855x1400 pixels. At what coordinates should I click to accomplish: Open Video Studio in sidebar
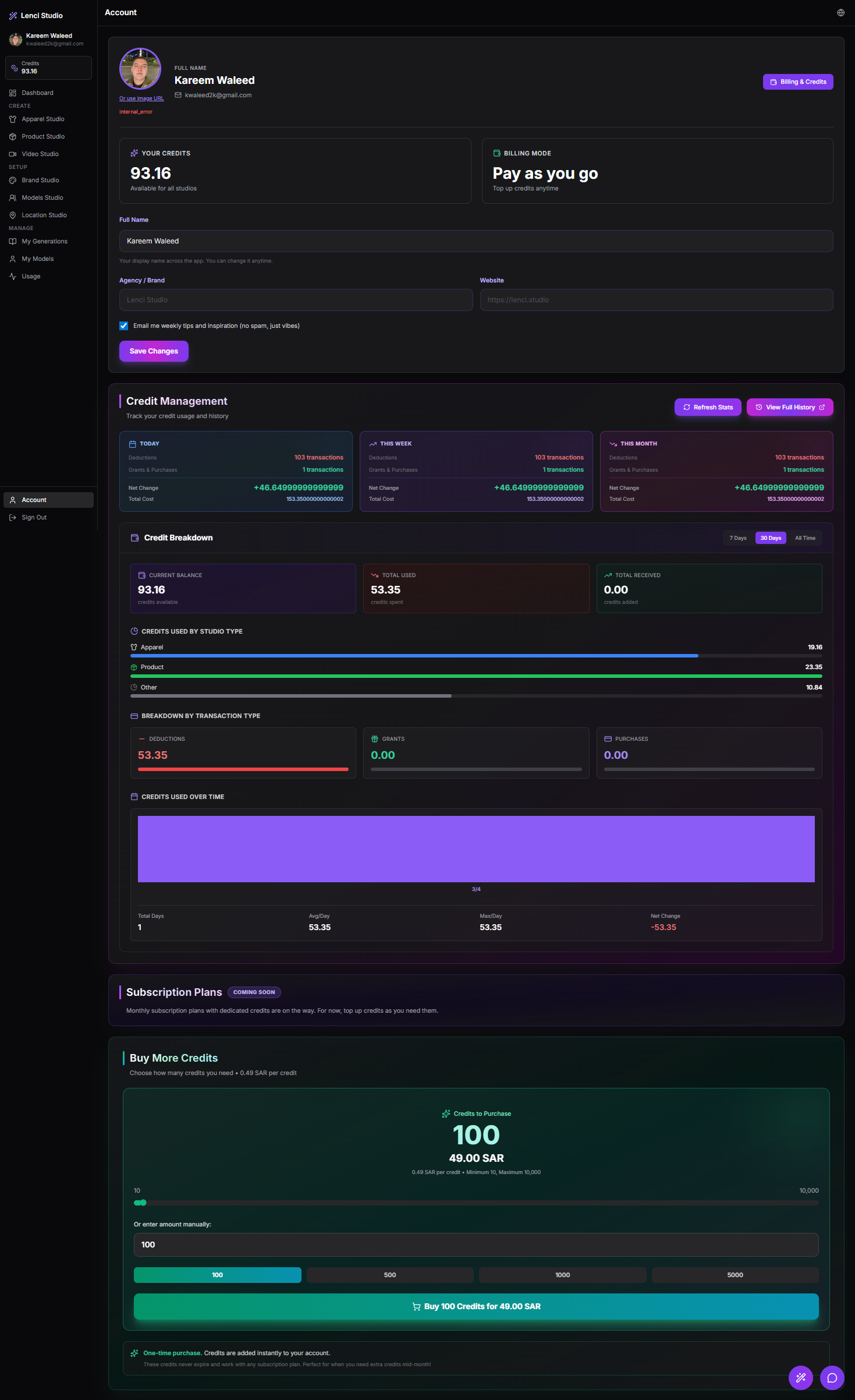(40, 154)
